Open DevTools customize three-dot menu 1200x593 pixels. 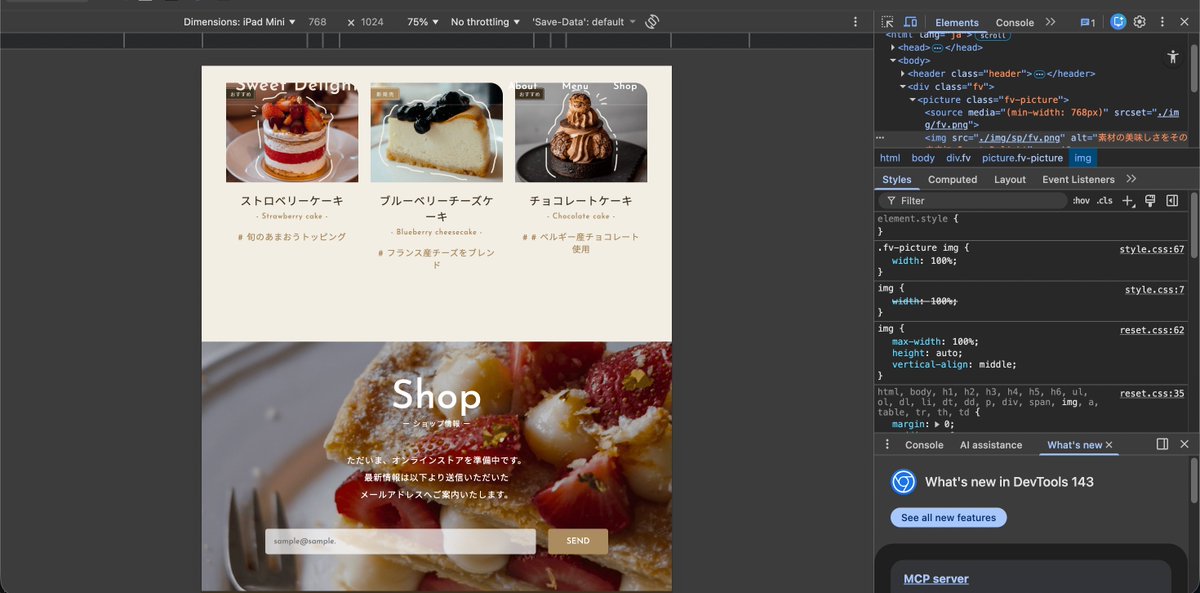pos(1162,21)
